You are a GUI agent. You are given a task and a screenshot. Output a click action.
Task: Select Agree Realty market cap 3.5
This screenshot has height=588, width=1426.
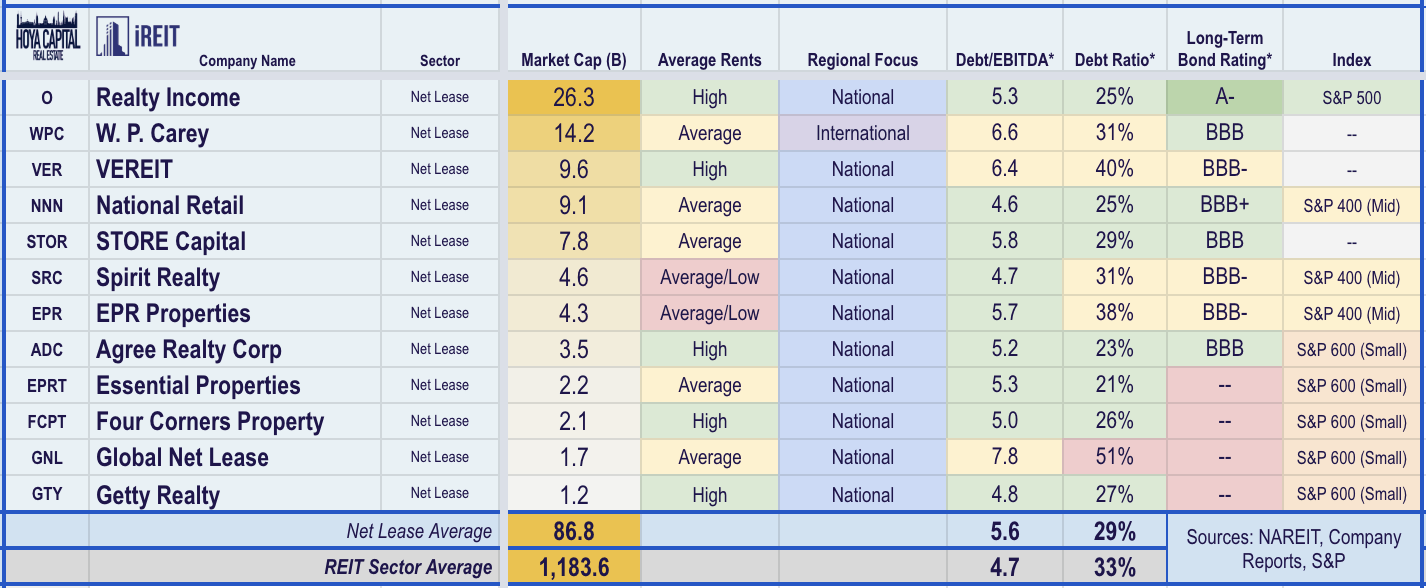click(x=574, y=350)
